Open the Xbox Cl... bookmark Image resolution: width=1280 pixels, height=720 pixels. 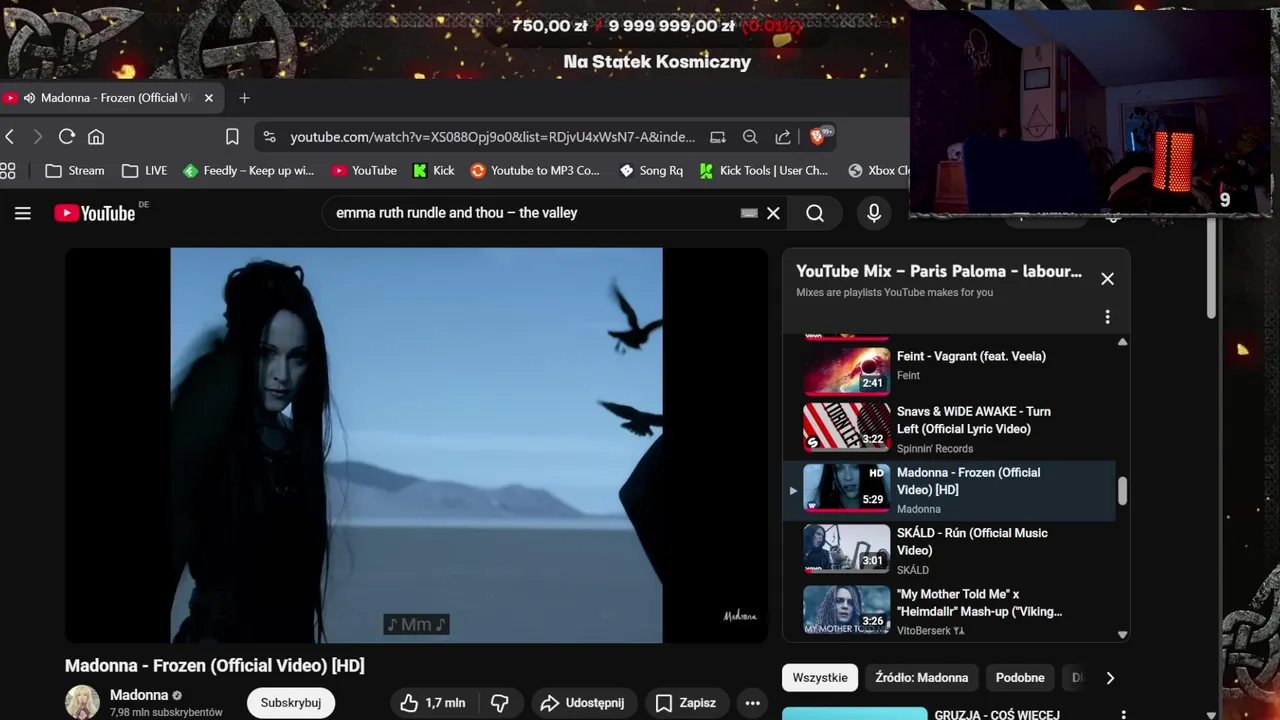click(x=878, y=171)
